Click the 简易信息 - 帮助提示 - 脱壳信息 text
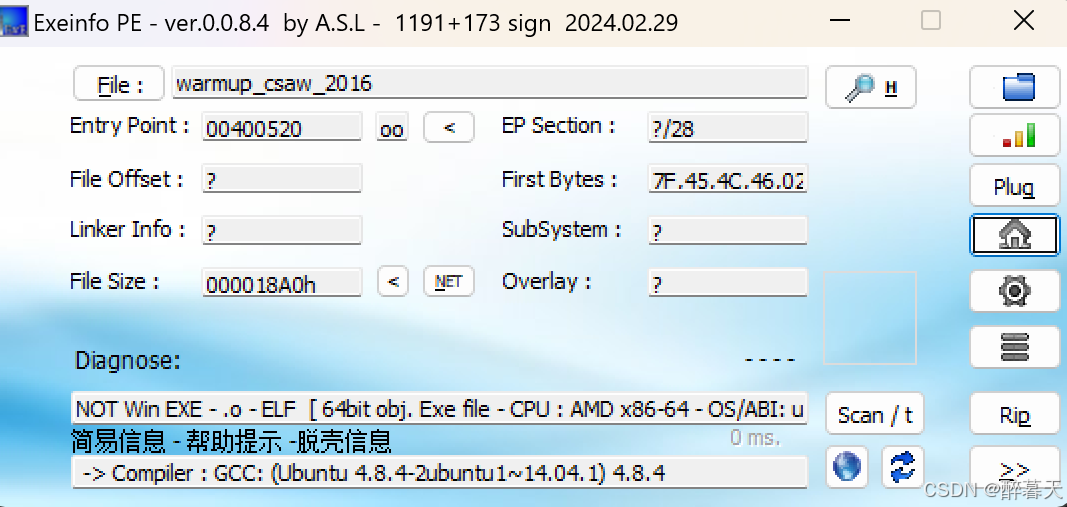The width and height of the screenshot is (1067, 507). click(231, 442)
